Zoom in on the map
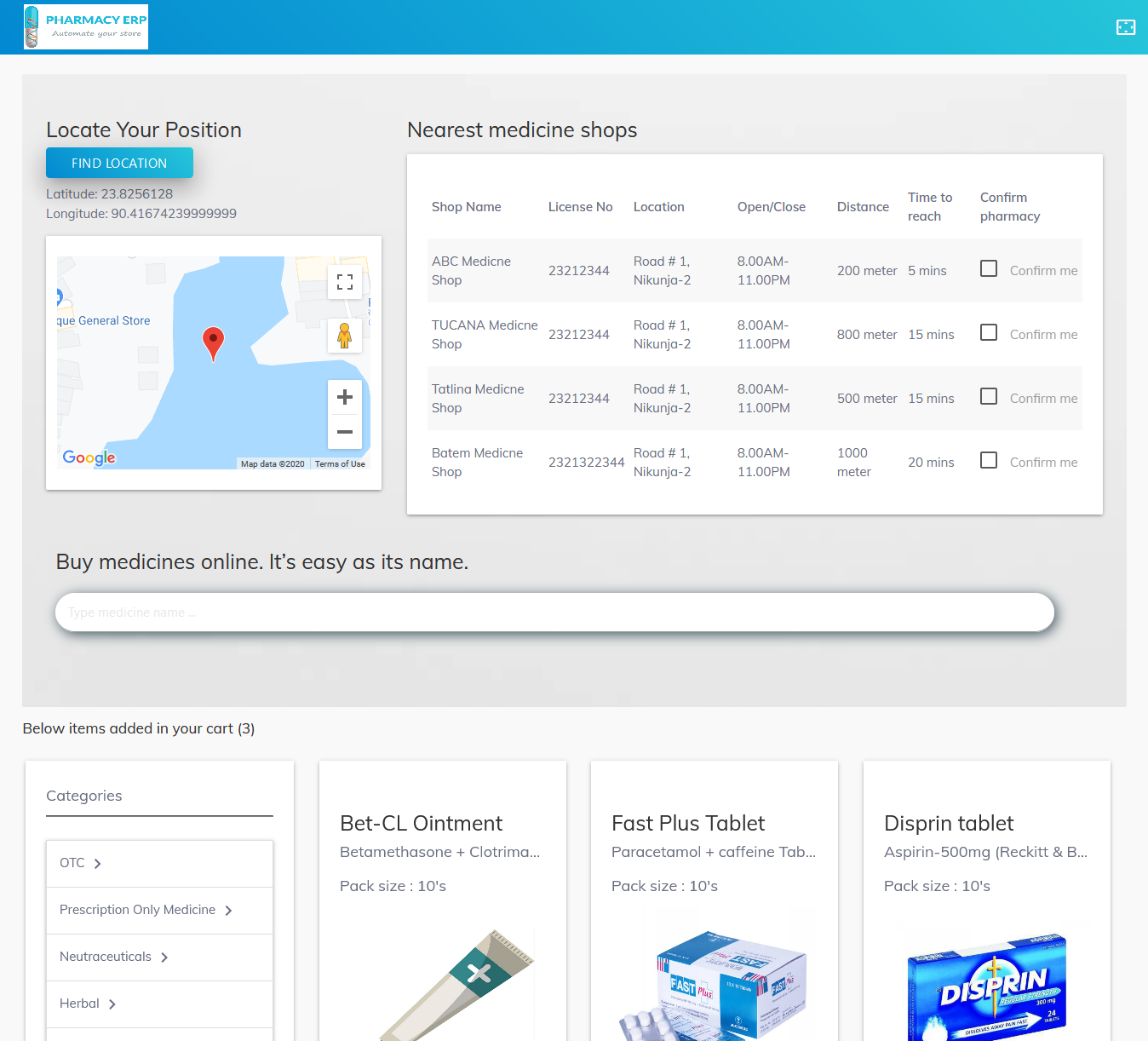 (345, 396)
